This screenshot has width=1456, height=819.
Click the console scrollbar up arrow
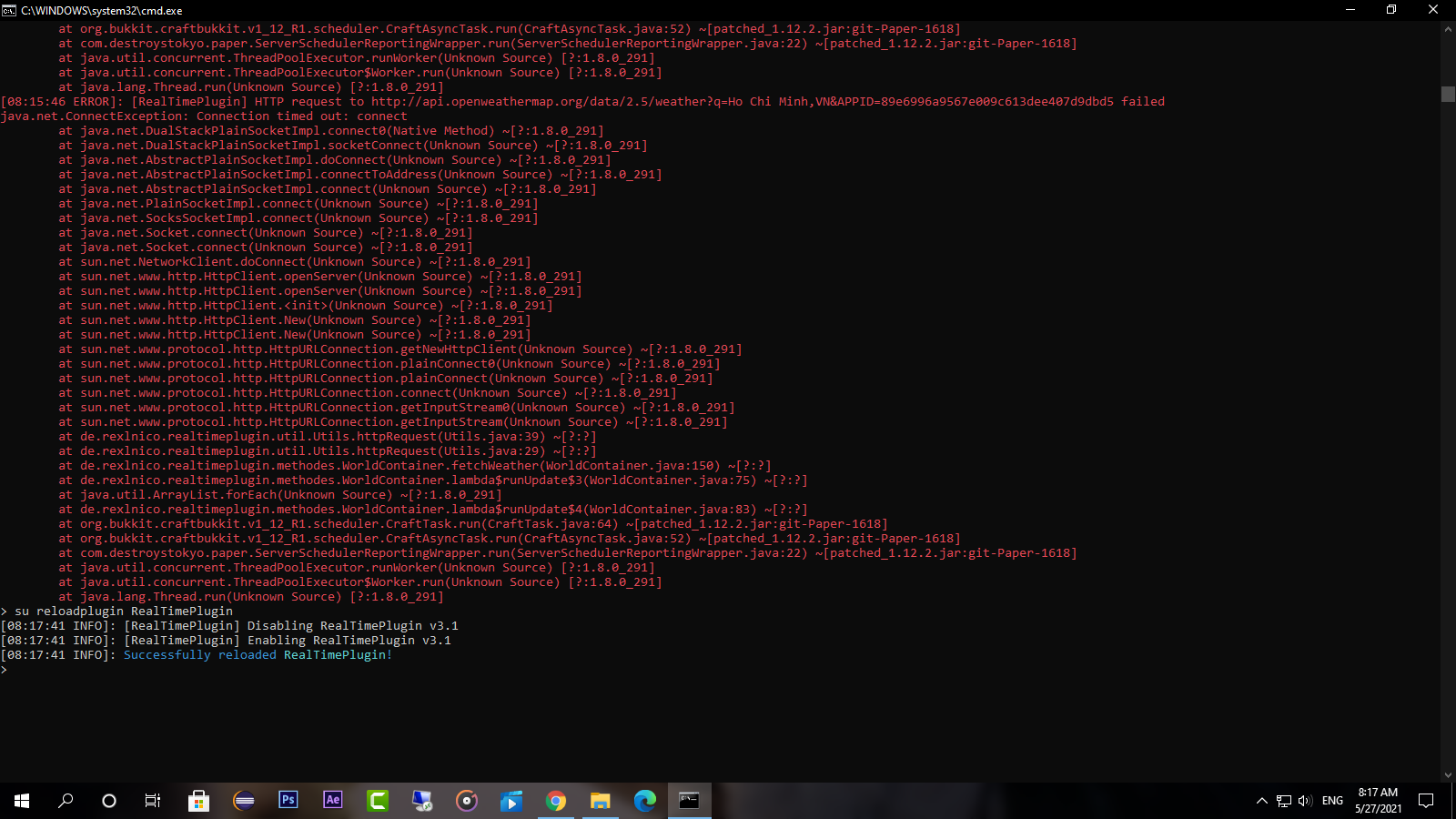click(x=1448, y=29)
